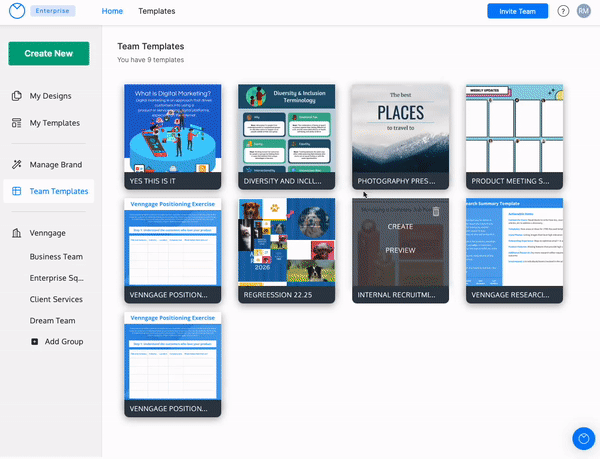Open the Diversity and Inclusion template thumbnail
The image size is (600, 459).
click(x=286, y=128)
